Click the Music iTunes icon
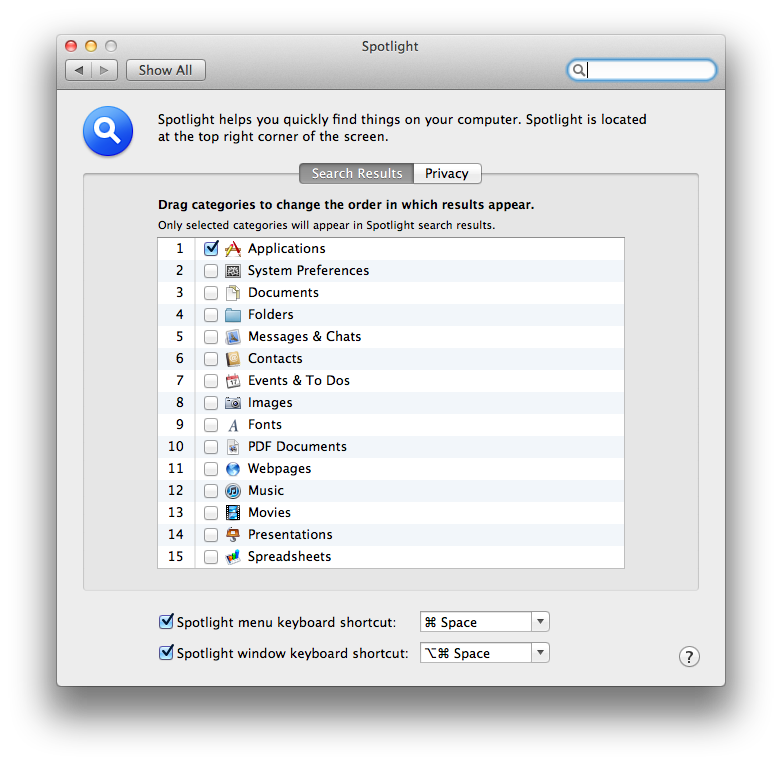Image resolution: width=782 pixels, height=765 pixels. coord(233,491)
